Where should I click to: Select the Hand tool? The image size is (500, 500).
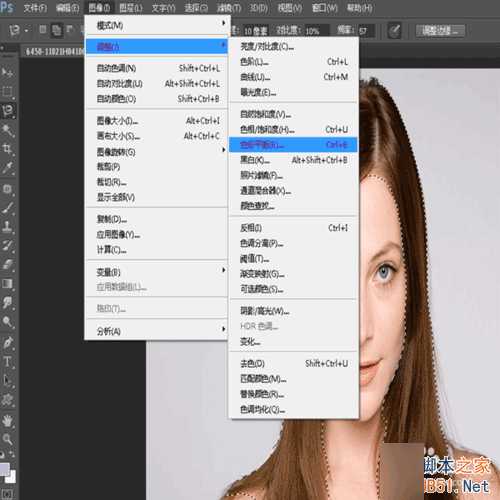(7, 421)
